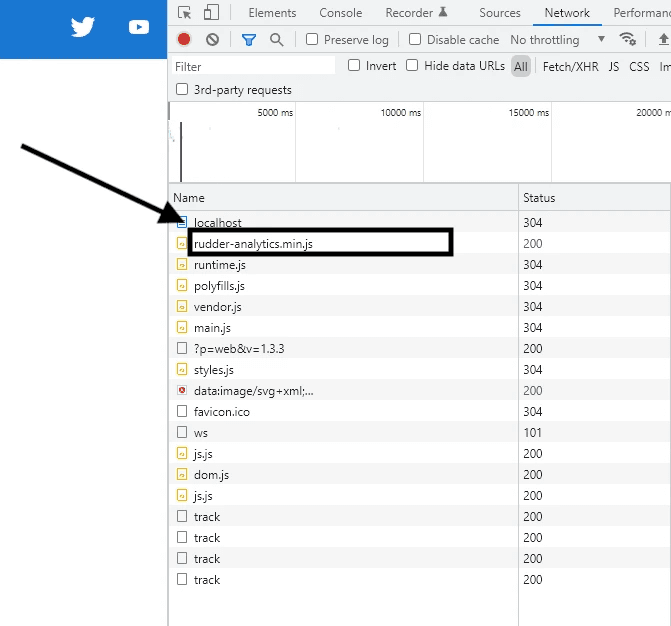Toggle the network filter funnel icon
This screenshot has height=626, width=671.
coord(249,40)
